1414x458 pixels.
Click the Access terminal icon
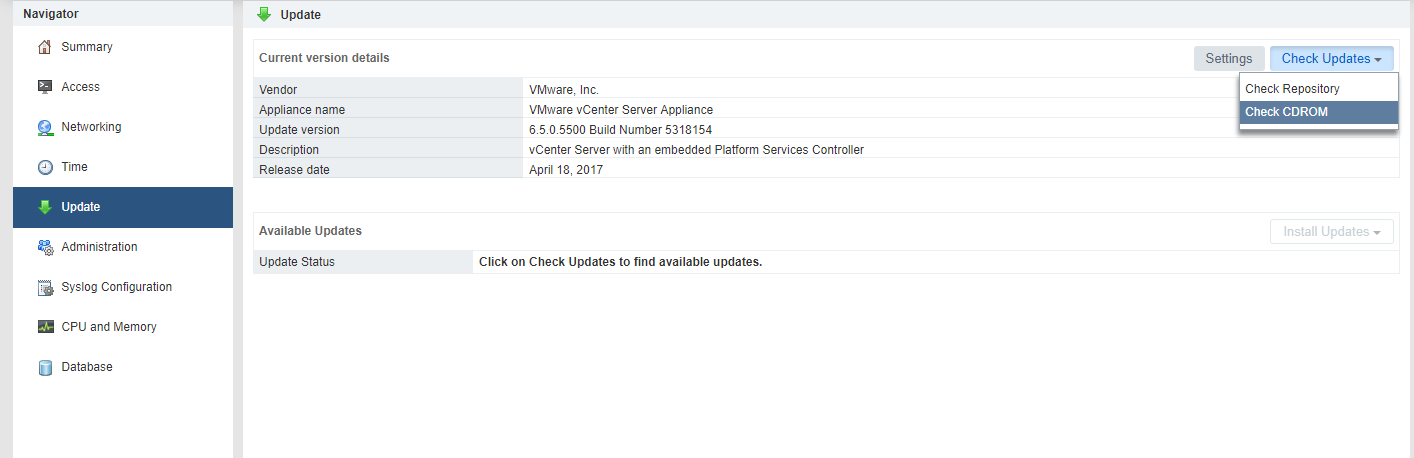coord(44,87)
